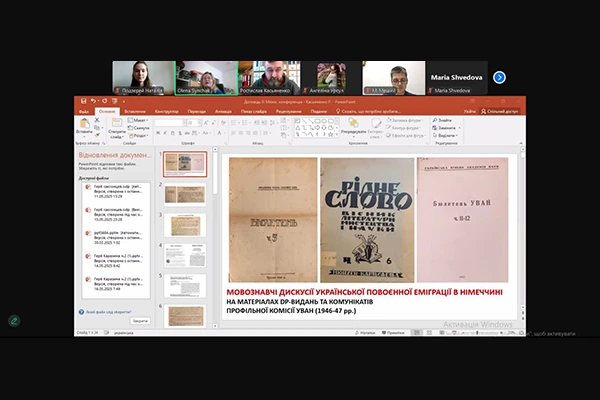Open the font size combo box

tap(193, 123)
